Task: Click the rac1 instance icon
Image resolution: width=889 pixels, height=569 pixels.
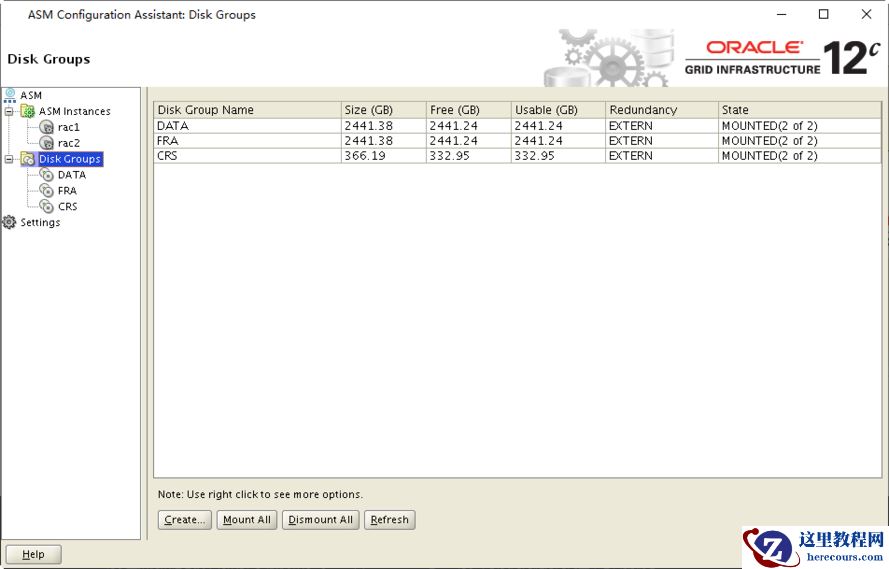Action: [x=46, y=127]
